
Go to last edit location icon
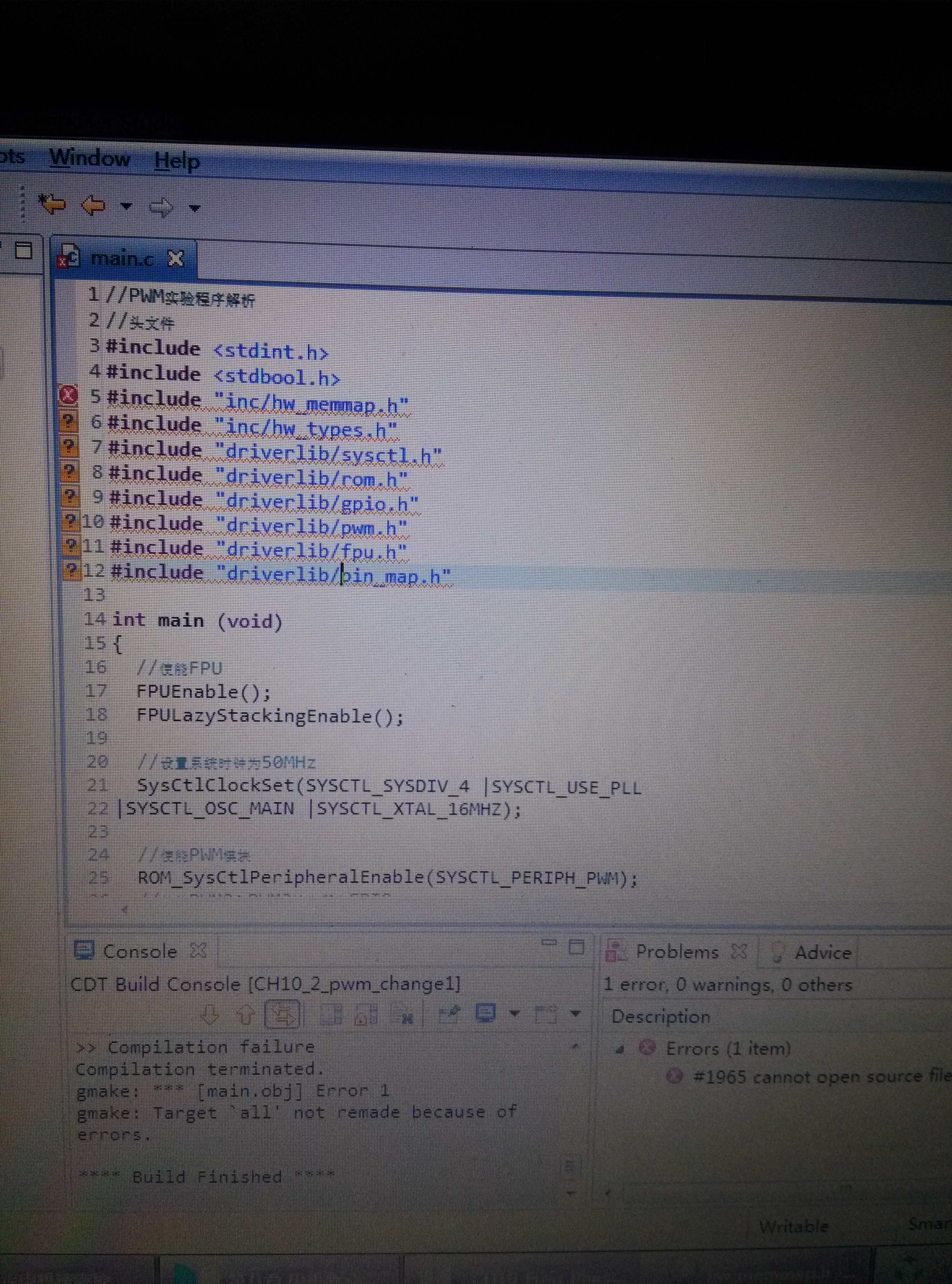(x=52, y=204)
